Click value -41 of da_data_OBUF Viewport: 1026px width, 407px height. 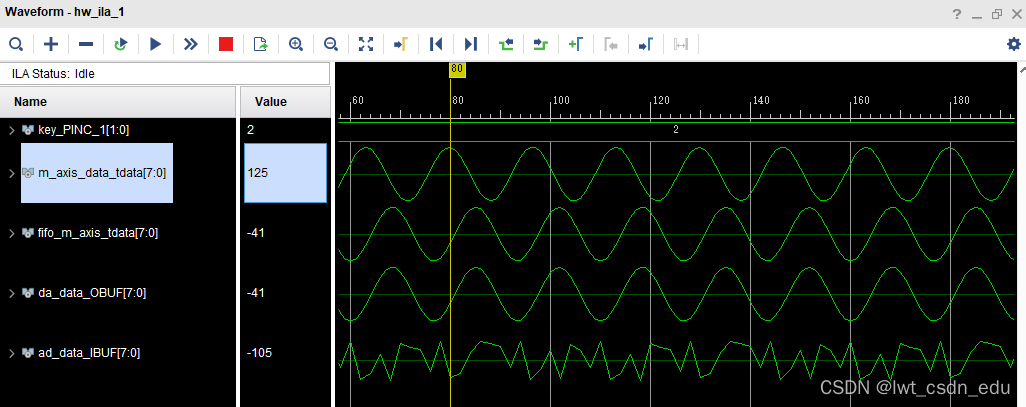[x=256, y=292]
